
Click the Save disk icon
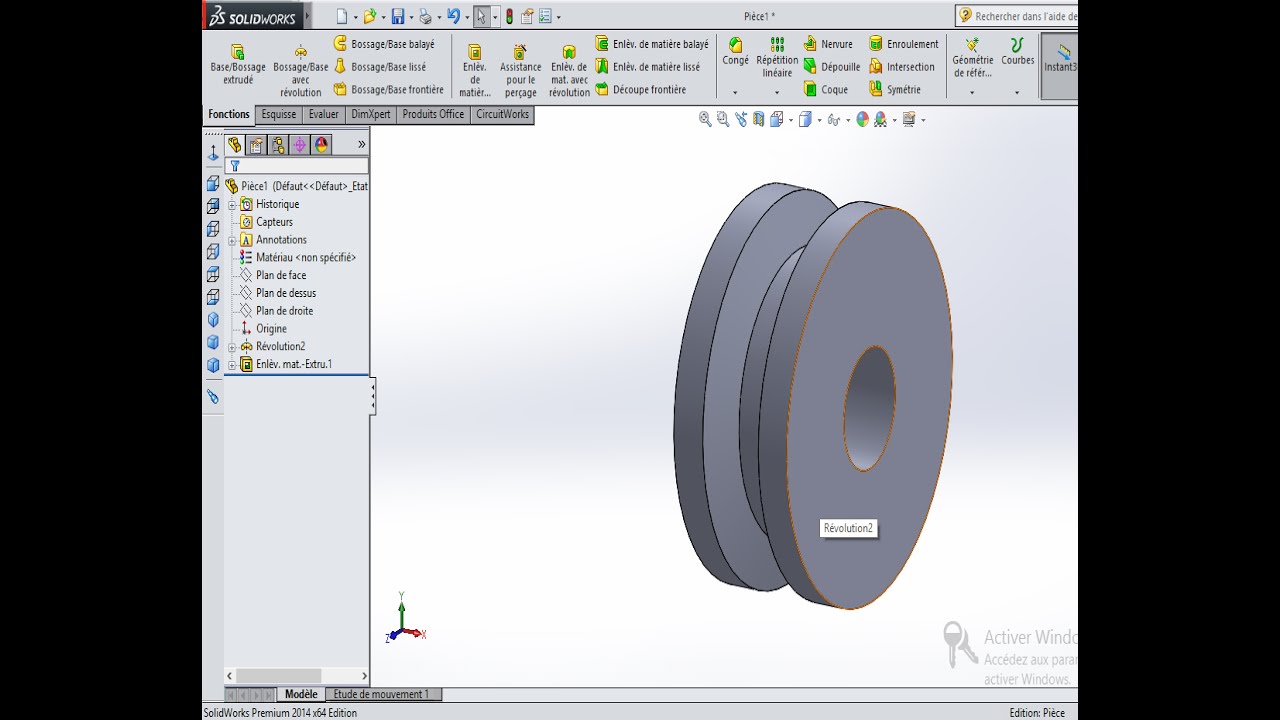(398, 16)
